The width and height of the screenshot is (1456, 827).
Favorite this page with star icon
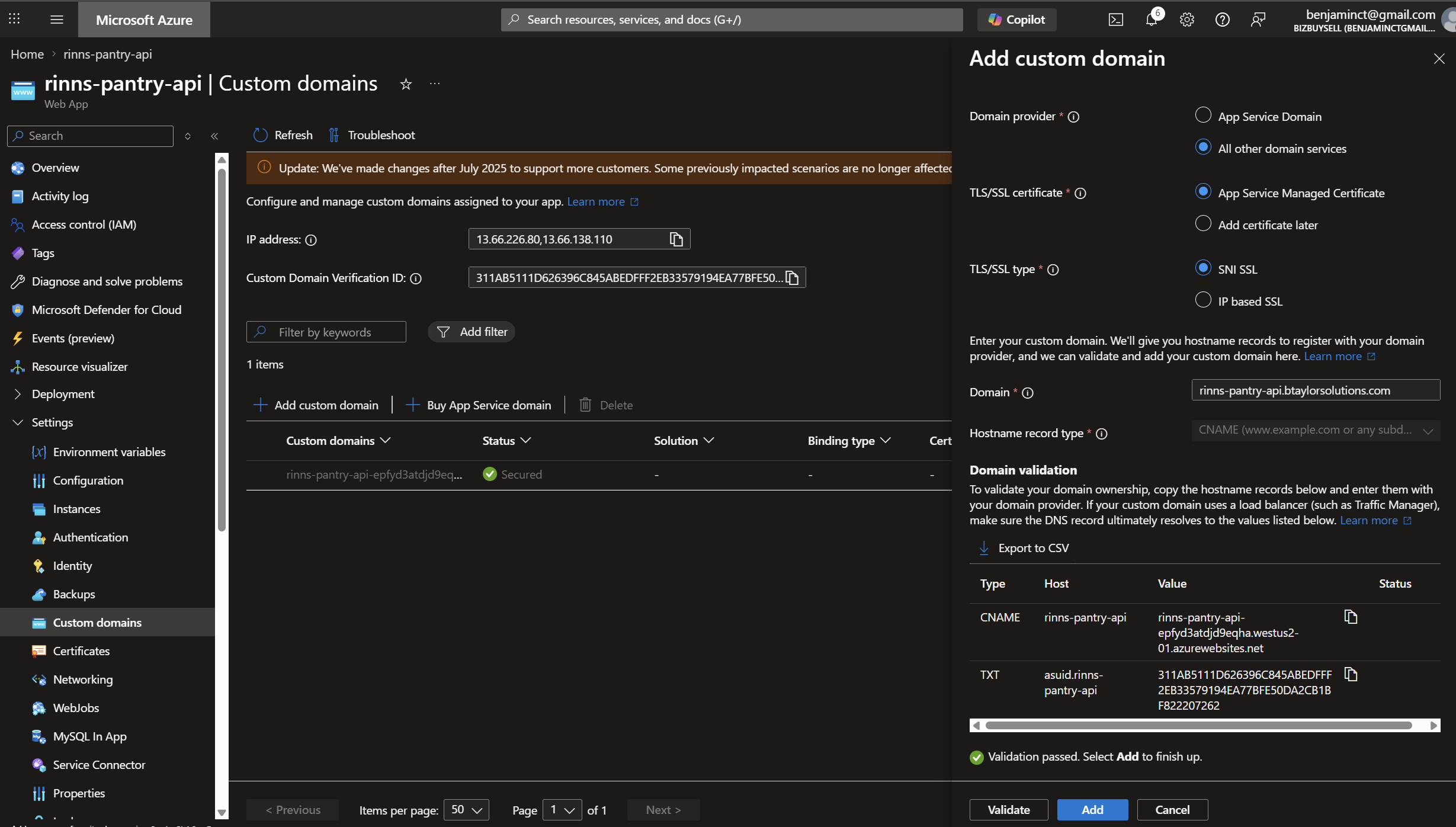pyautogui.click(x=406, y=84)
